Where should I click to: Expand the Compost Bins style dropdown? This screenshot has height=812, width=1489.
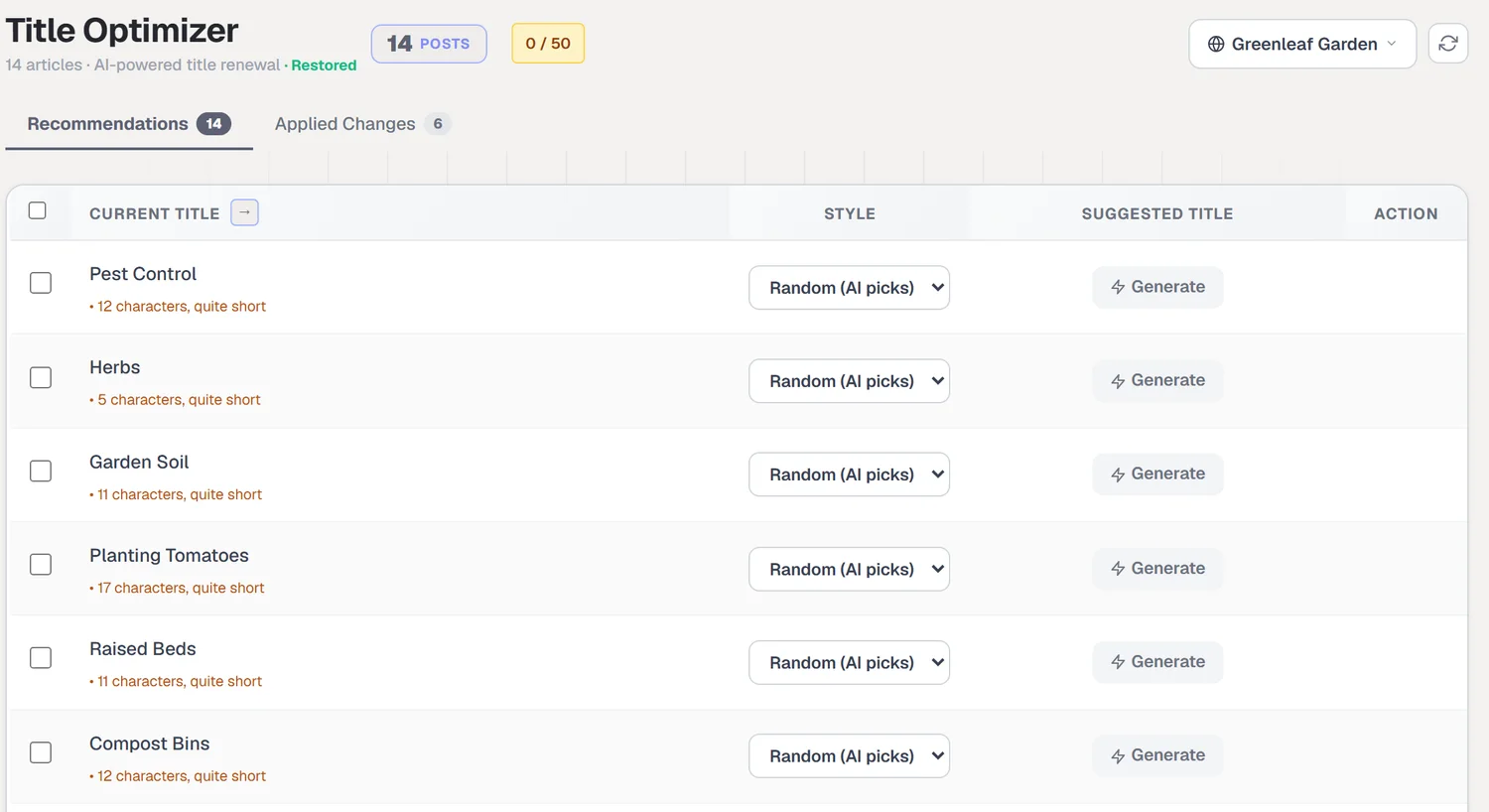click(x=849, y=755)
